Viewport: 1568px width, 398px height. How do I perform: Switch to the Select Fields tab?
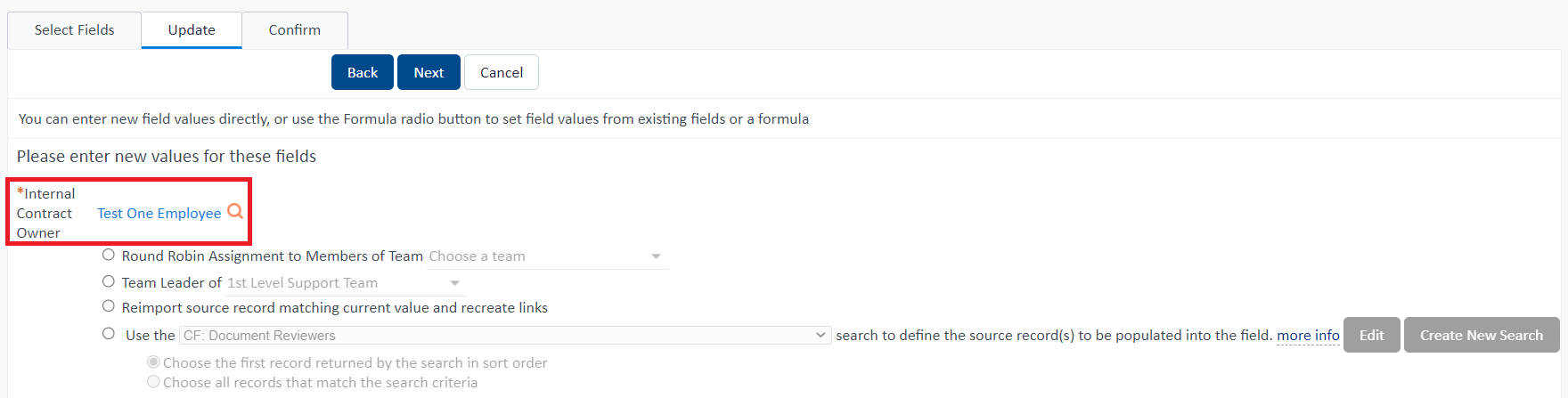tap(75, 30)
